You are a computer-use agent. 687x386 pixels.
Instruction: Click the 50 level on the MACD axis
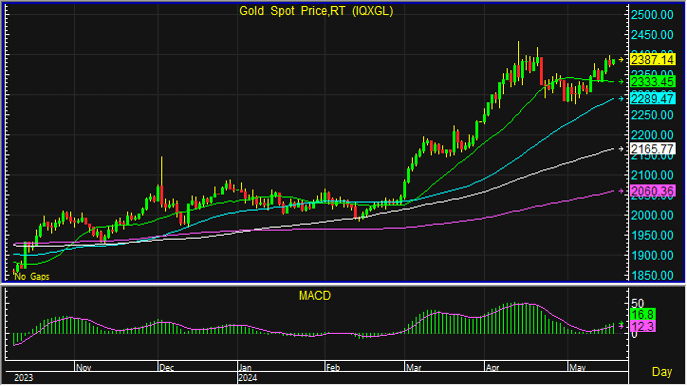coord(637,303)
